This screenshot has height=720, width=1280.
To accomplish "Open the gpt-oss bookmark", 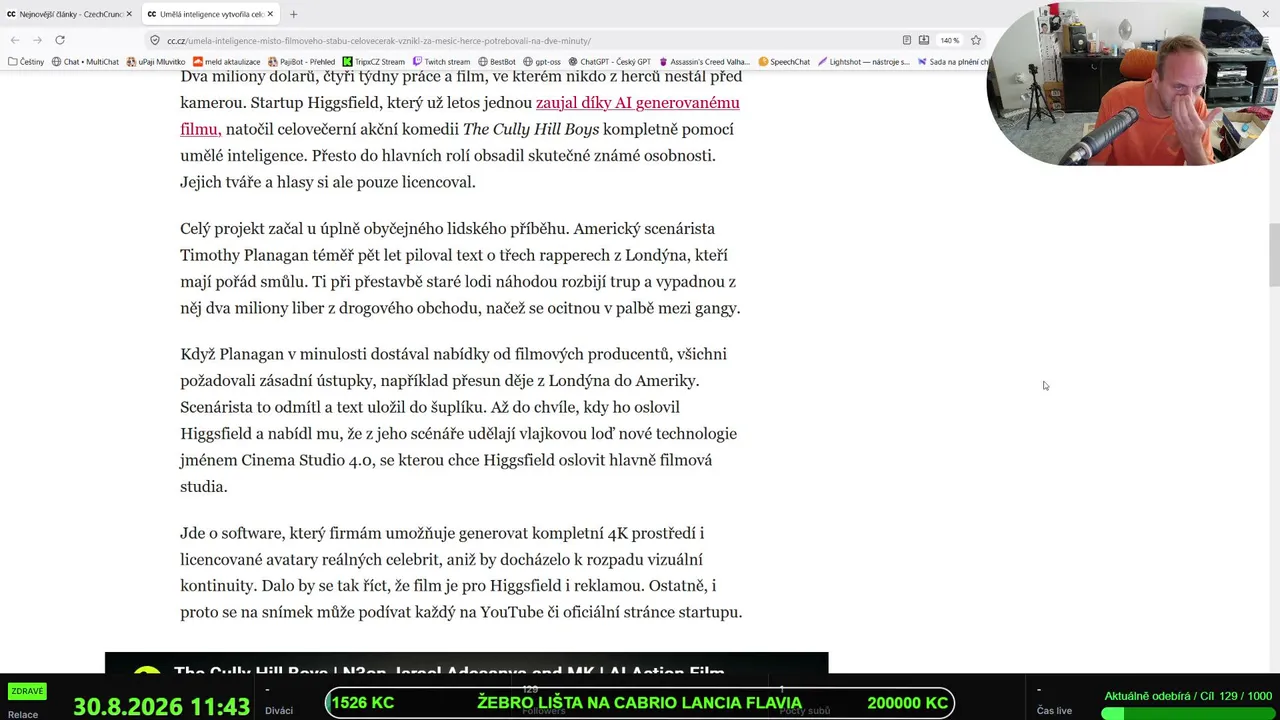I will (x=542, y=62).
